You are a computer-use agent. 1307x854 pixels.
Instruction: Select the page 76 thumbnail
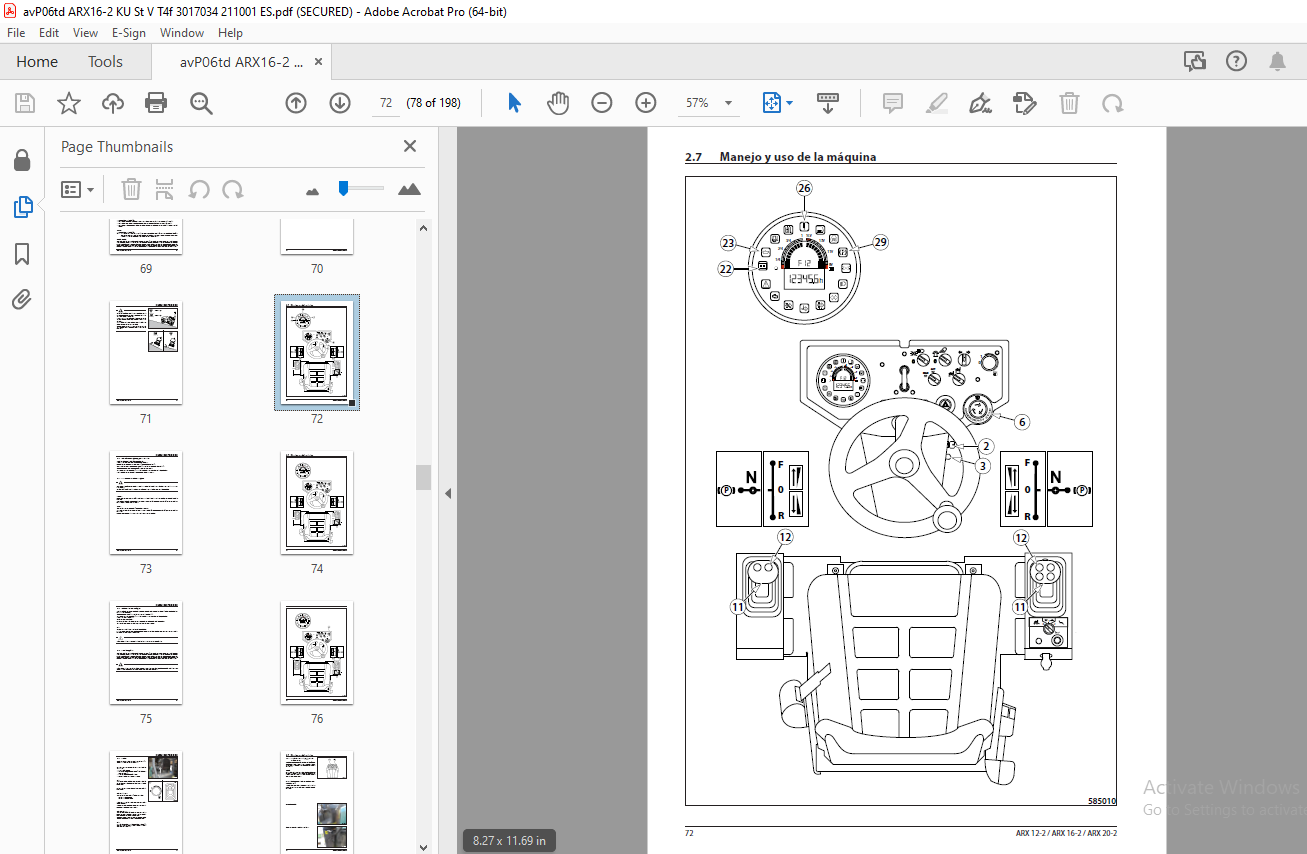click(x=317, y=653)
